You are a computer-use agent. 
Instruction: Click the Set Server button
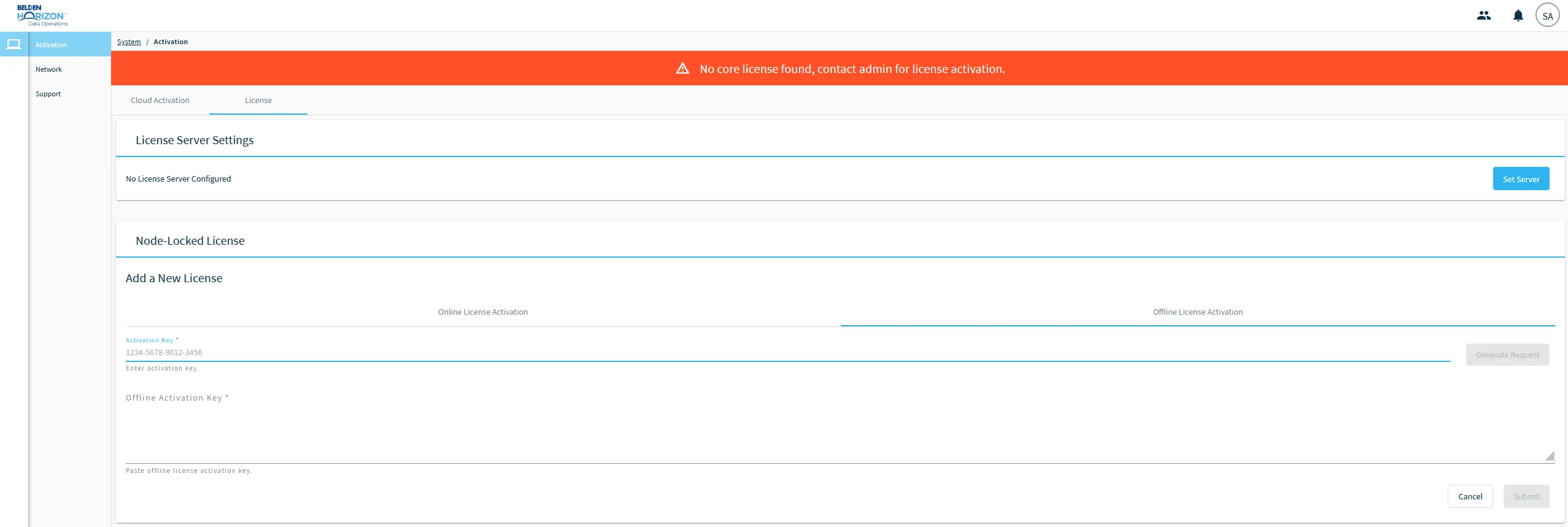click(x=1521, y=179)
